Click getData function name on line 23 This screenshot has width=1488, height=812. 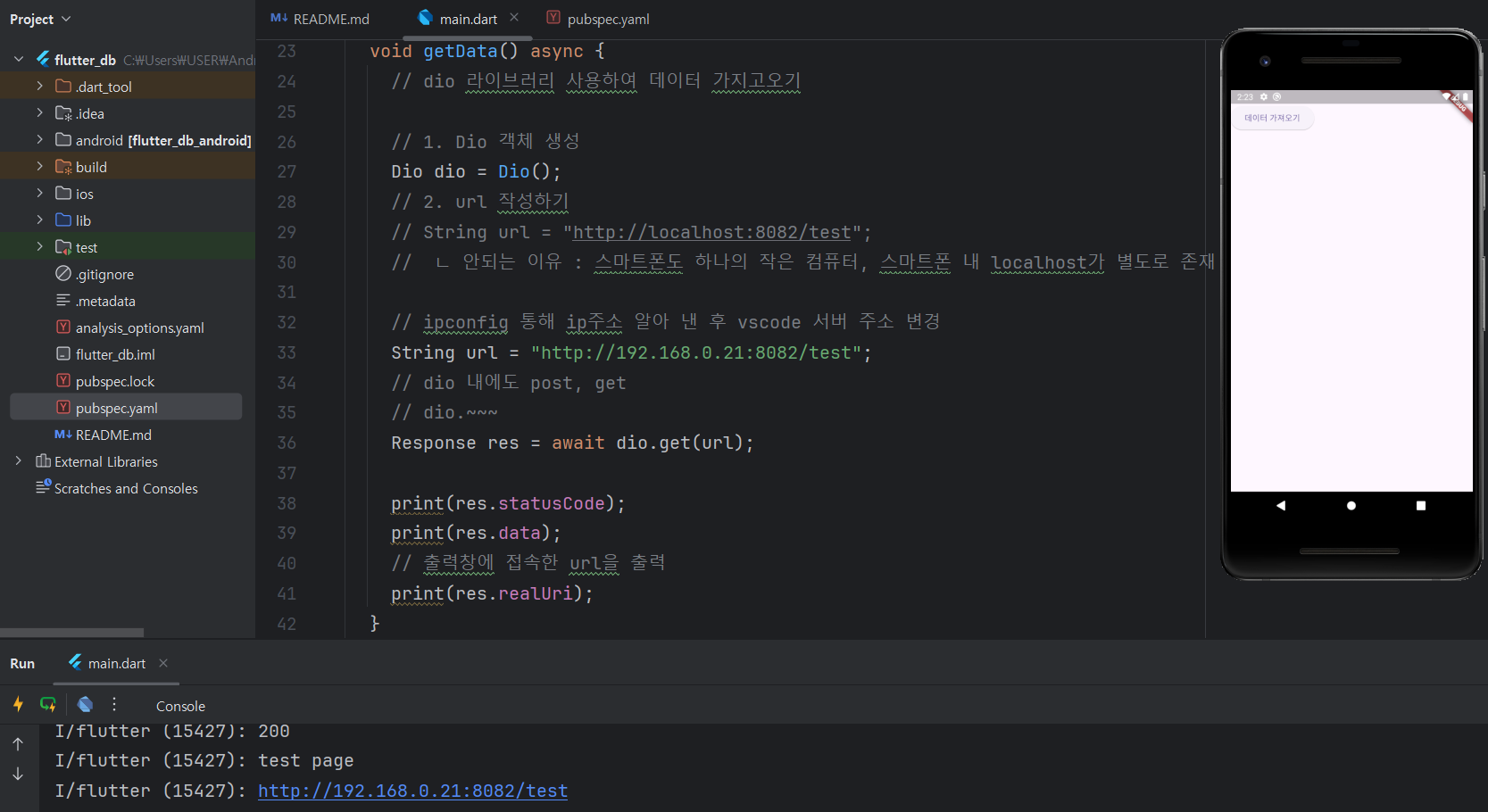tap(460, 51)
